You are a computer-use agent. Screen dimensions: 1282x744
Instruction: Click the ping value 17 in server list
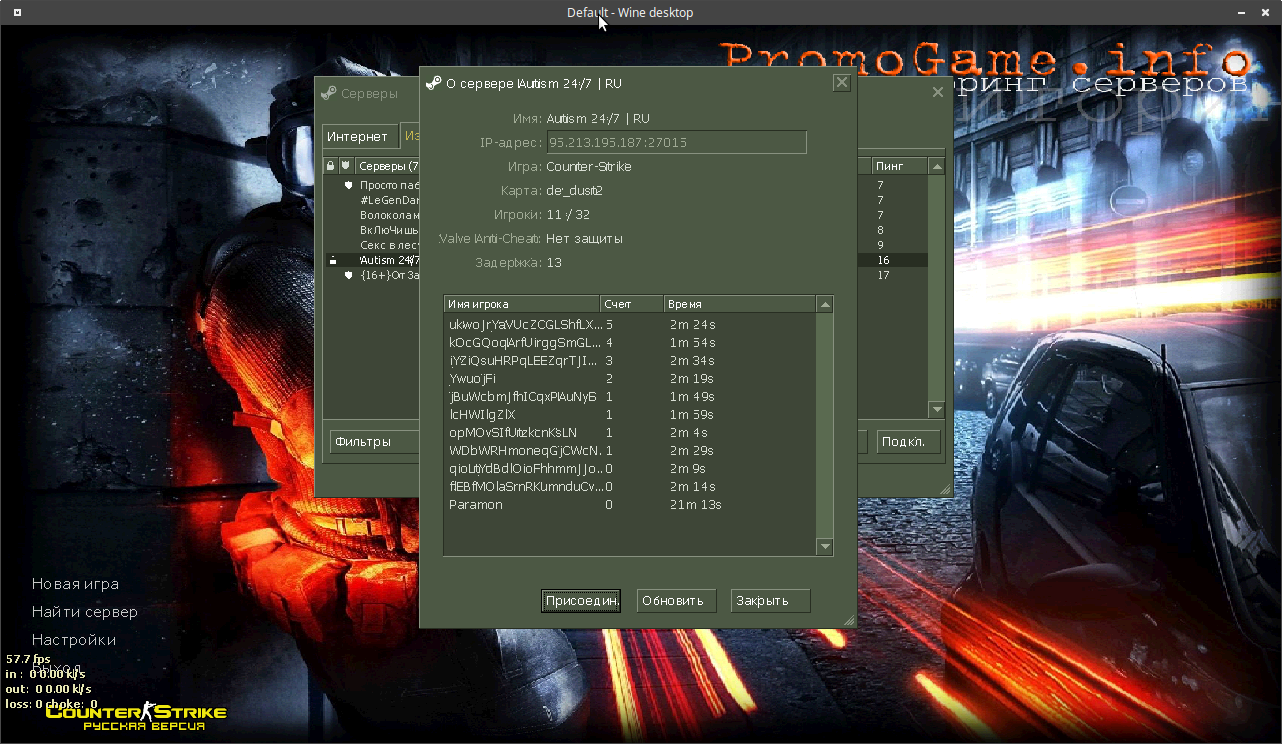pos(883,275)
